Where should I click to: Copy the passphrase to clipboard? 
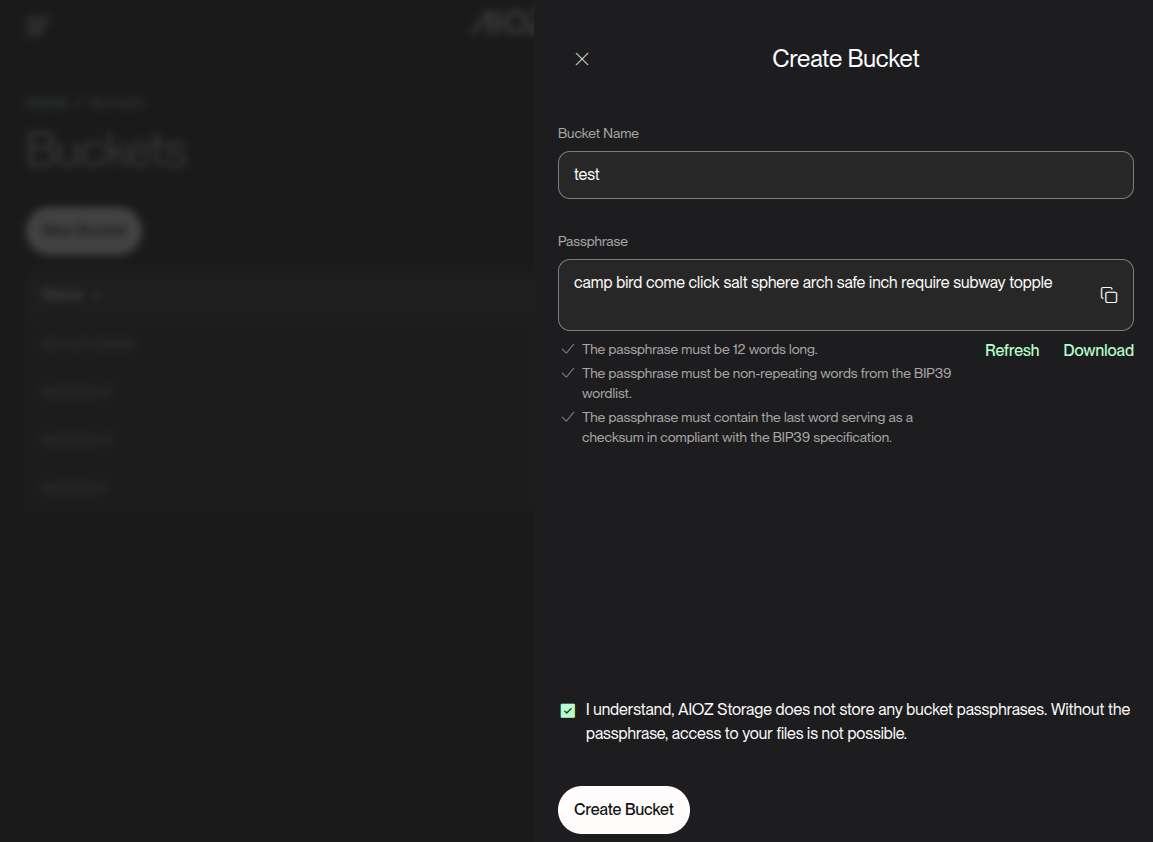pos(1108,295)
